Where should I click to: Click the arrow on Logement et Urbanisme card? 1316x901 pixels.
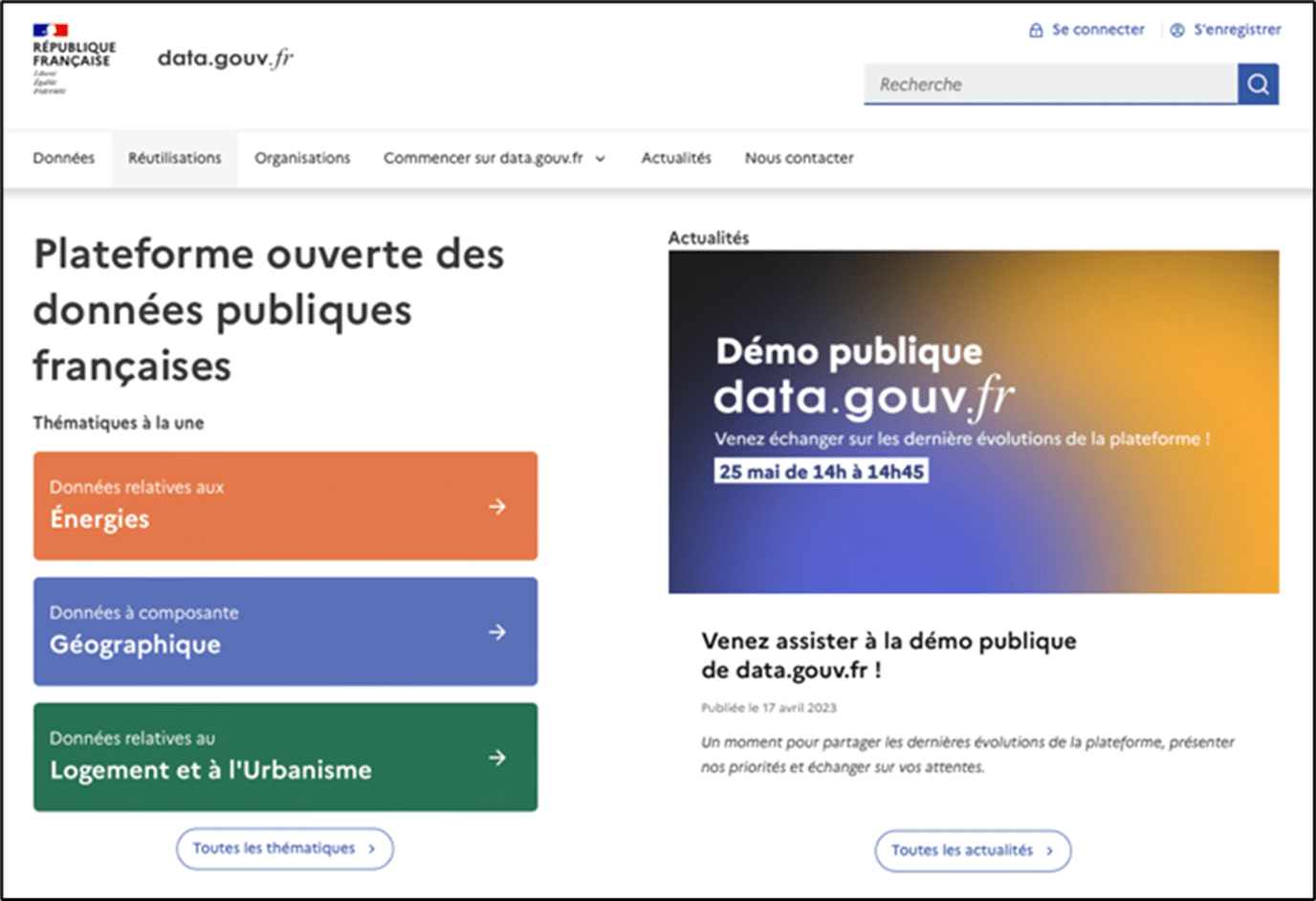click(497, 758)
